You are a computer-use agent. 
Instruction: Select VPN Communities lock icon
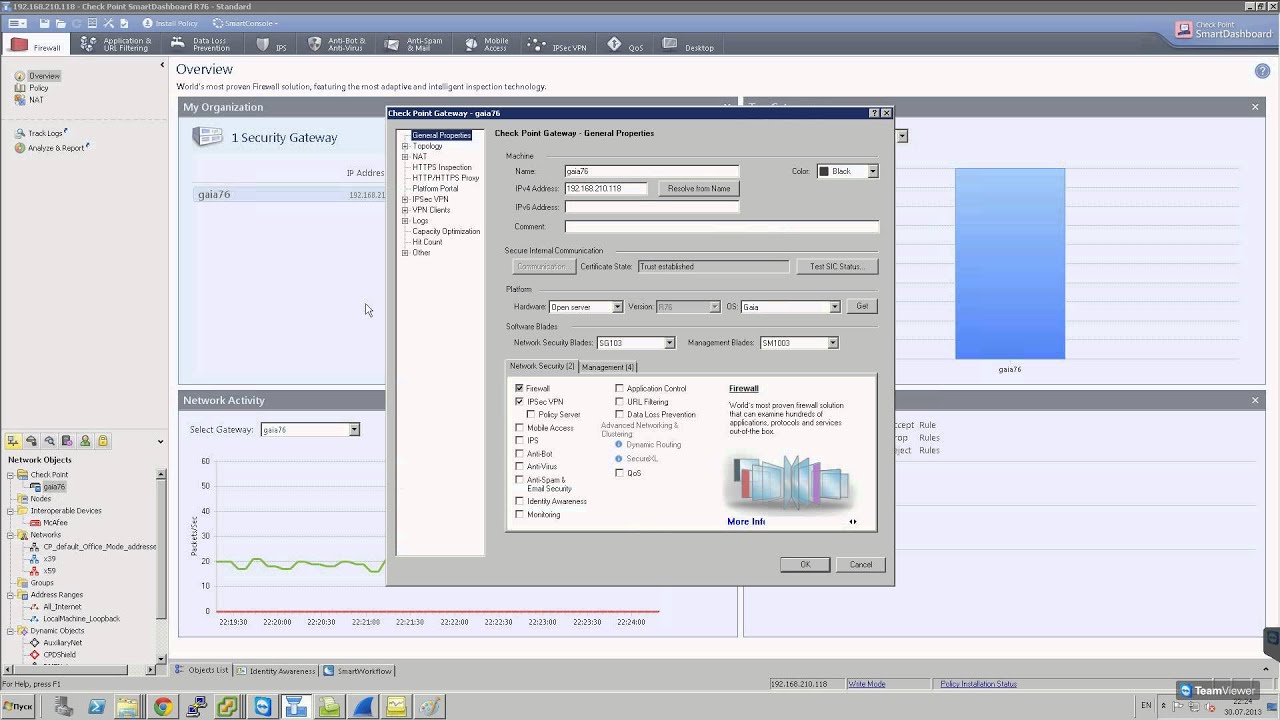103,441
